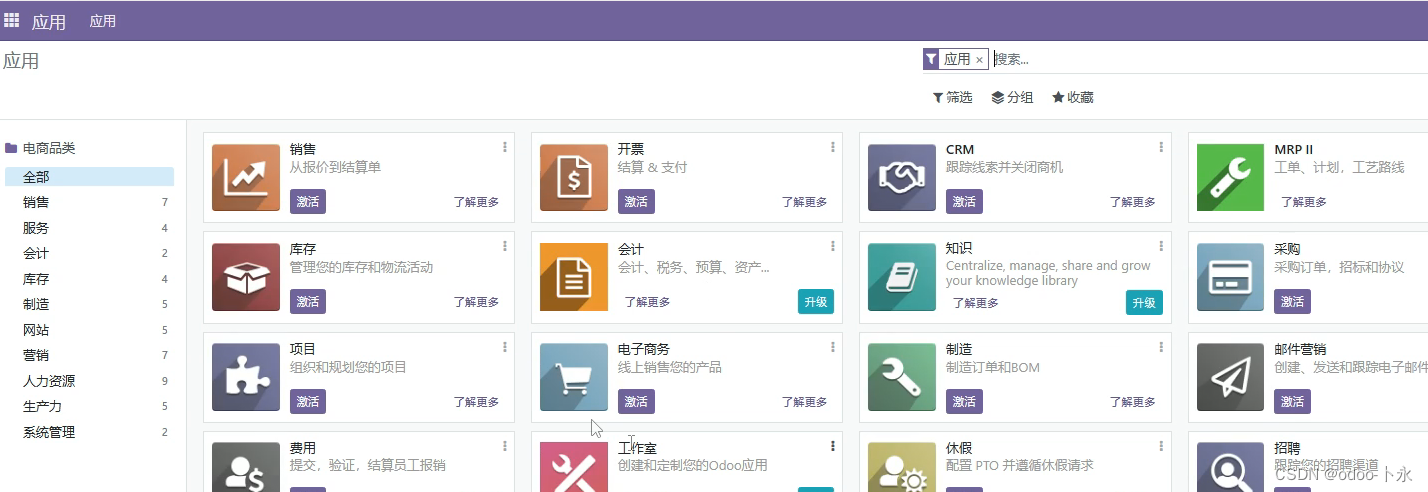The height and width of the screenshot is (492, 1428).
Task: Click 了解更多 on the 电子商务 card
Action: tap(804, 401)
